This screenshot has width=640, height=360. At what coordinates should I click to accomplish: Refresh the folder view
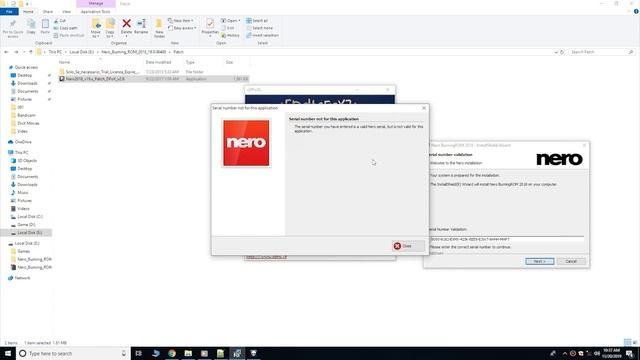pyautogui.click(x=562, y=52)
